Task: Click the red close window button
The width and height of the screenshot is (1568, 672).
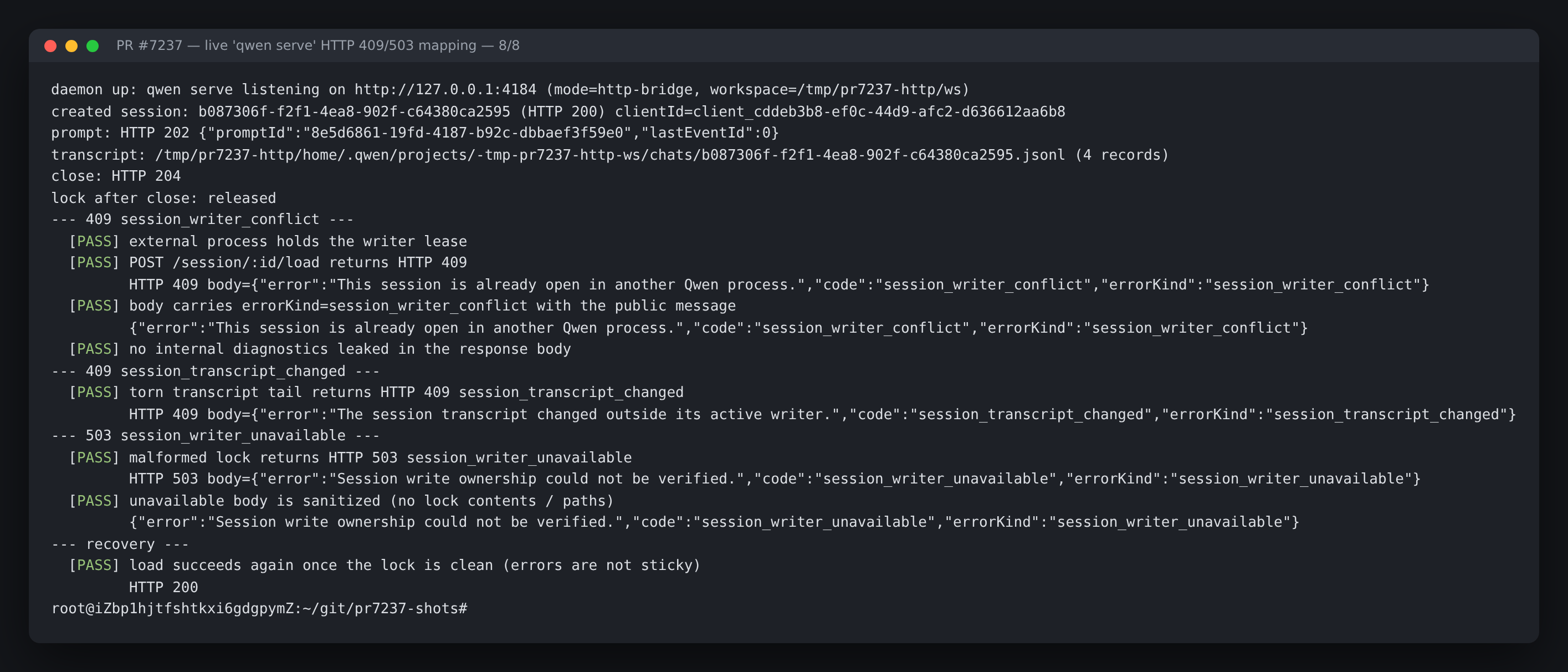Action: 50,45
